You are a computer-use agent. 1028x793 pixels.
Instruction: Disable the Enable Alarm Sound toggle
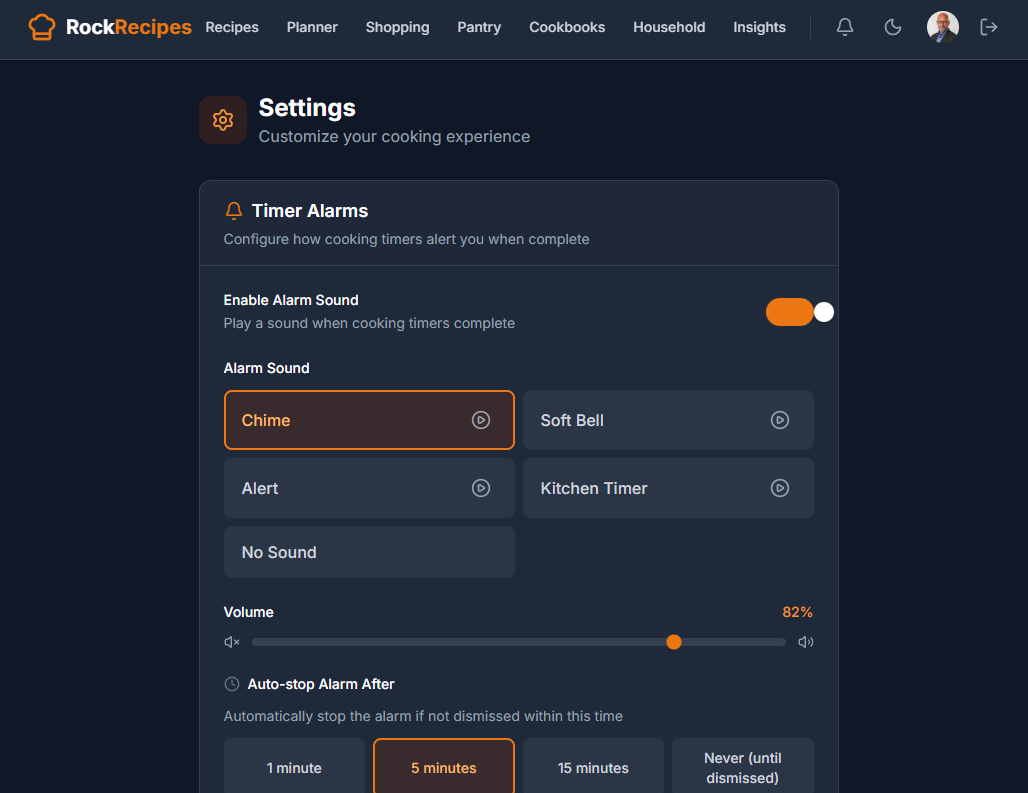[799, 312]
